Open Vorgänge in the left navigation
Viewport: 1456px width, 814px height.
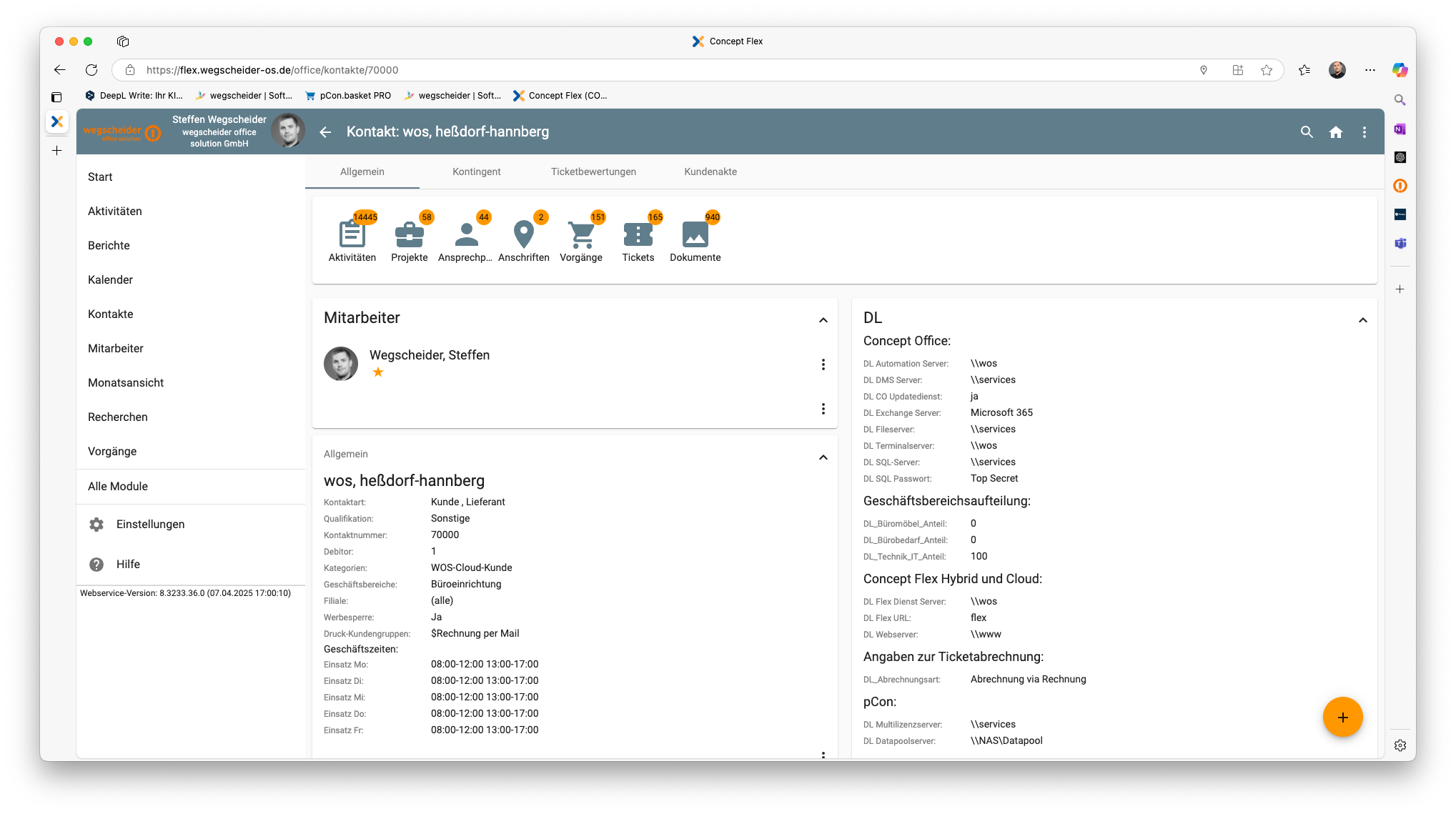click(x=191, y=452)
